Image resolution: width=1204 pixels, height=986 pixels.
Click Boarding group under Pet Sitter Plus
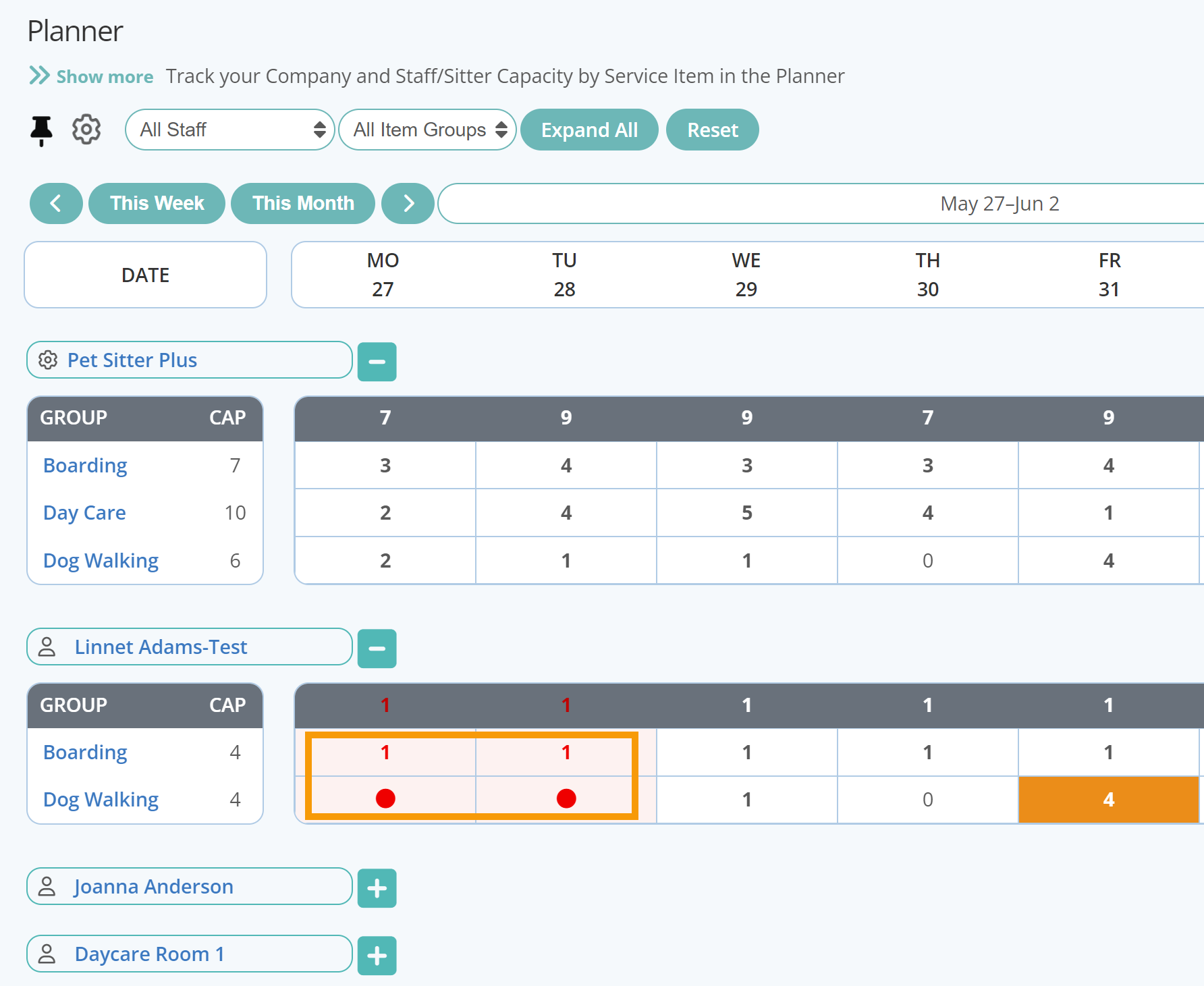point(85,466)
